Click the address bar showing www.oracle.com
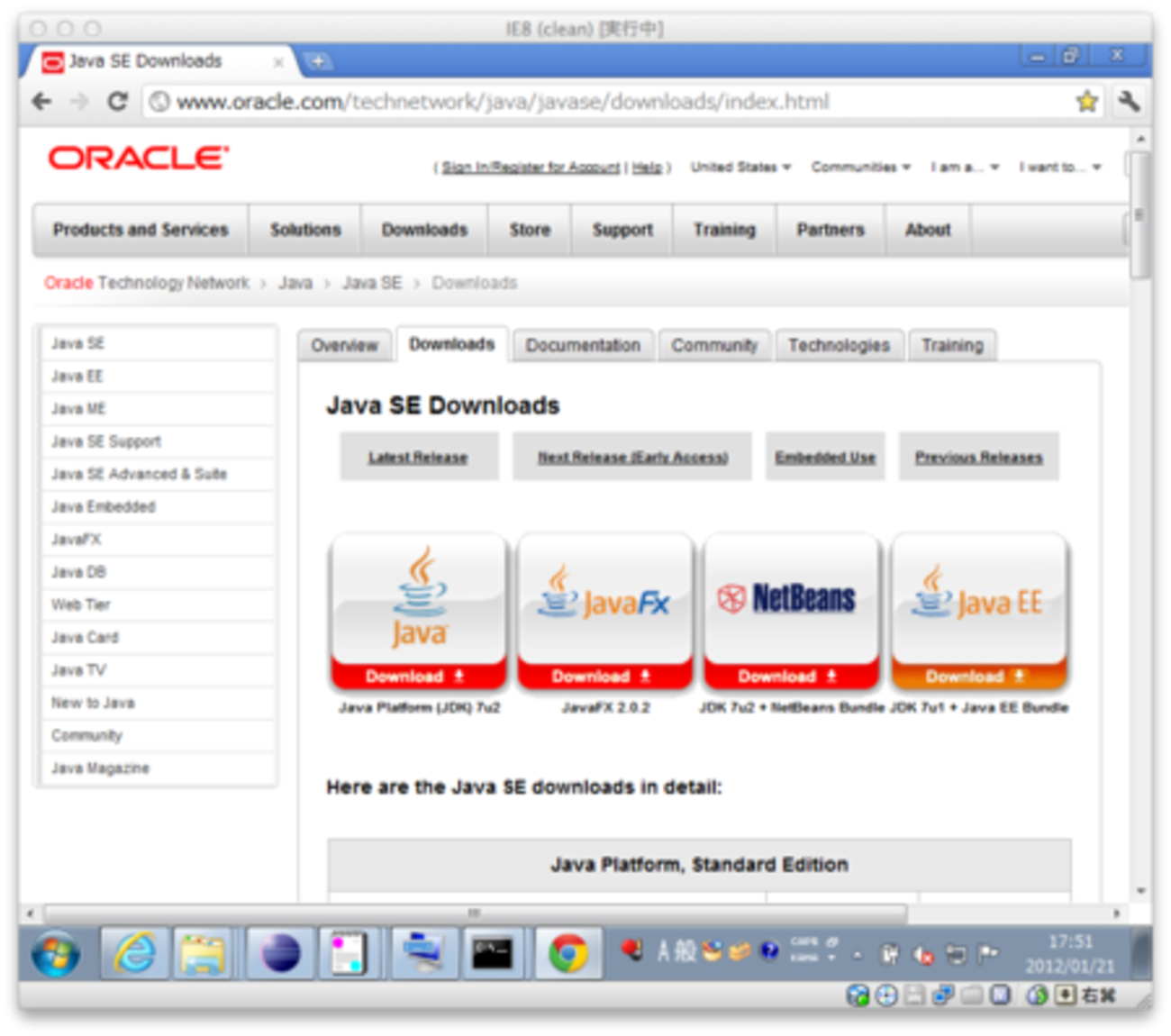 pos(611,101)
